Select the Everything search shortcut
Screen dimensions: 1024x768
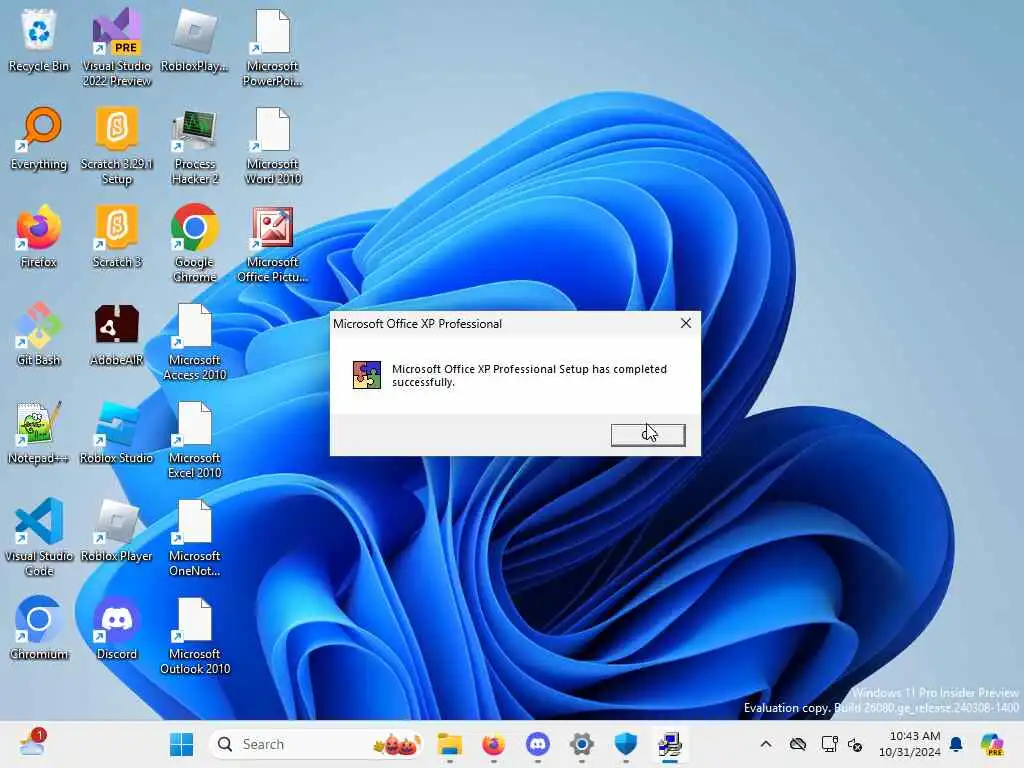coord(39,138)
